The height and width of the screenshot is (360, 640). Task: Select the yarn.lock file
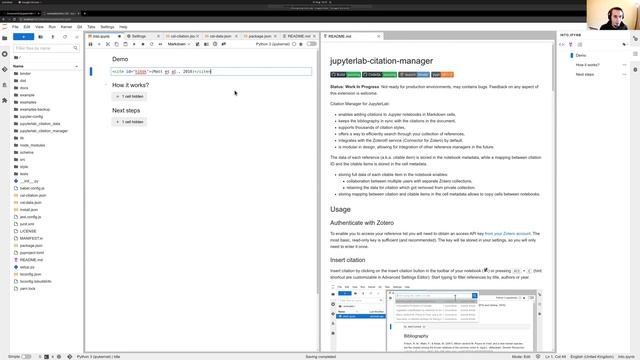27,289
